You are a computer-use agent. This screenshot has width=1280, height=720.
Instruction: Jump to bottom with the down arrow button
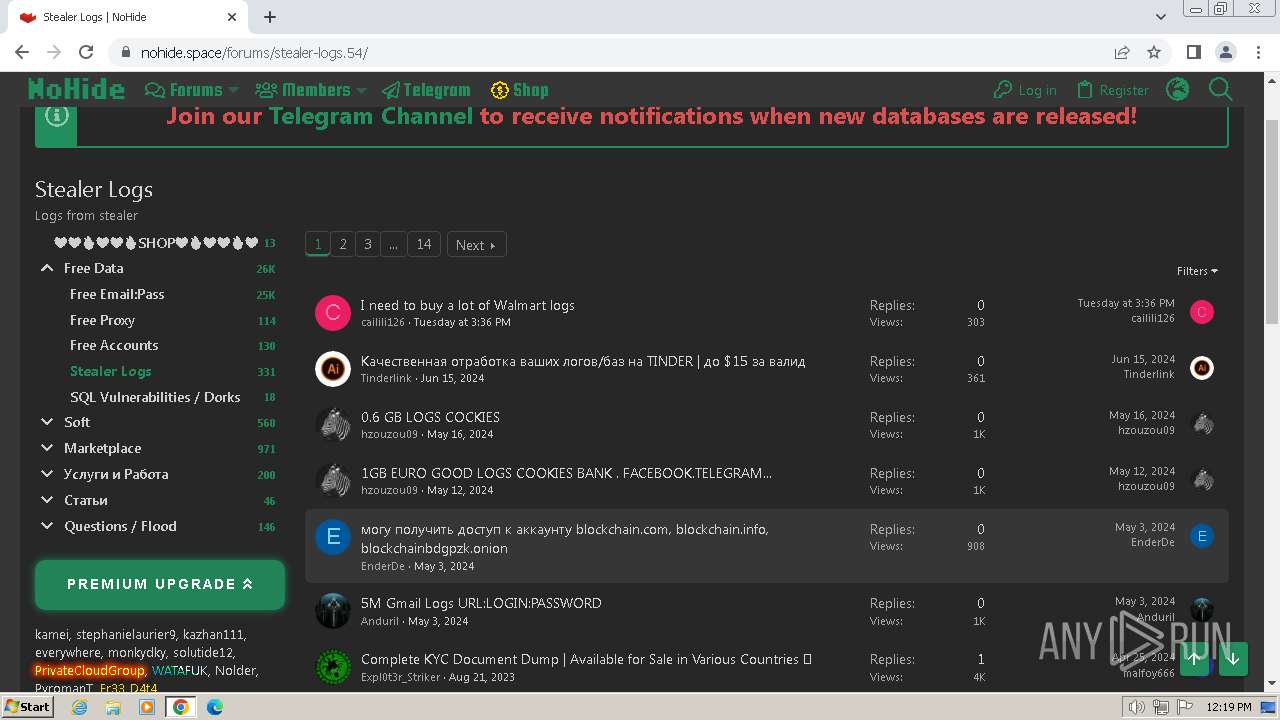[x=1233, y=659]
